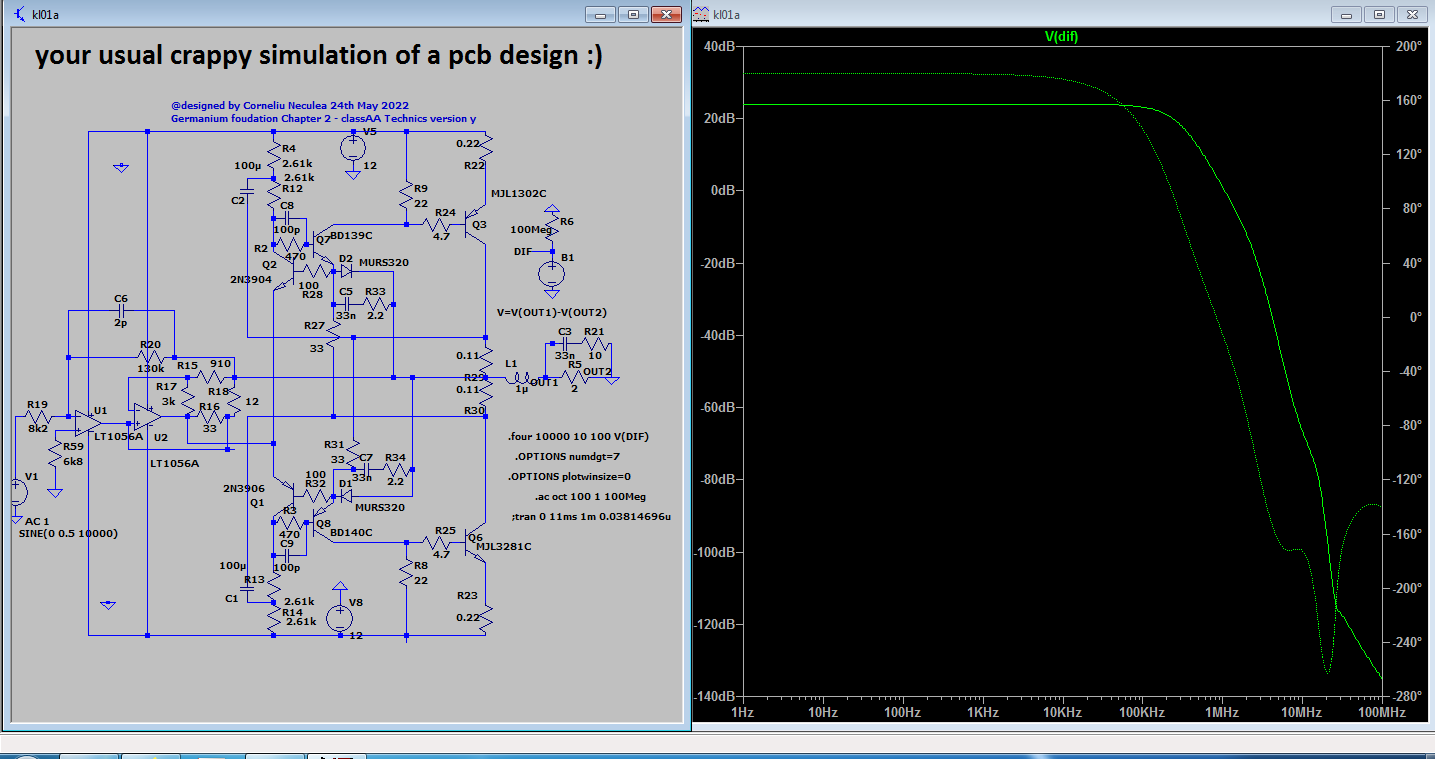Screen dimensions: 1435x759
Task: Click the 'SINE(0 0.5 10000)' source value
Action: point(68,533)
